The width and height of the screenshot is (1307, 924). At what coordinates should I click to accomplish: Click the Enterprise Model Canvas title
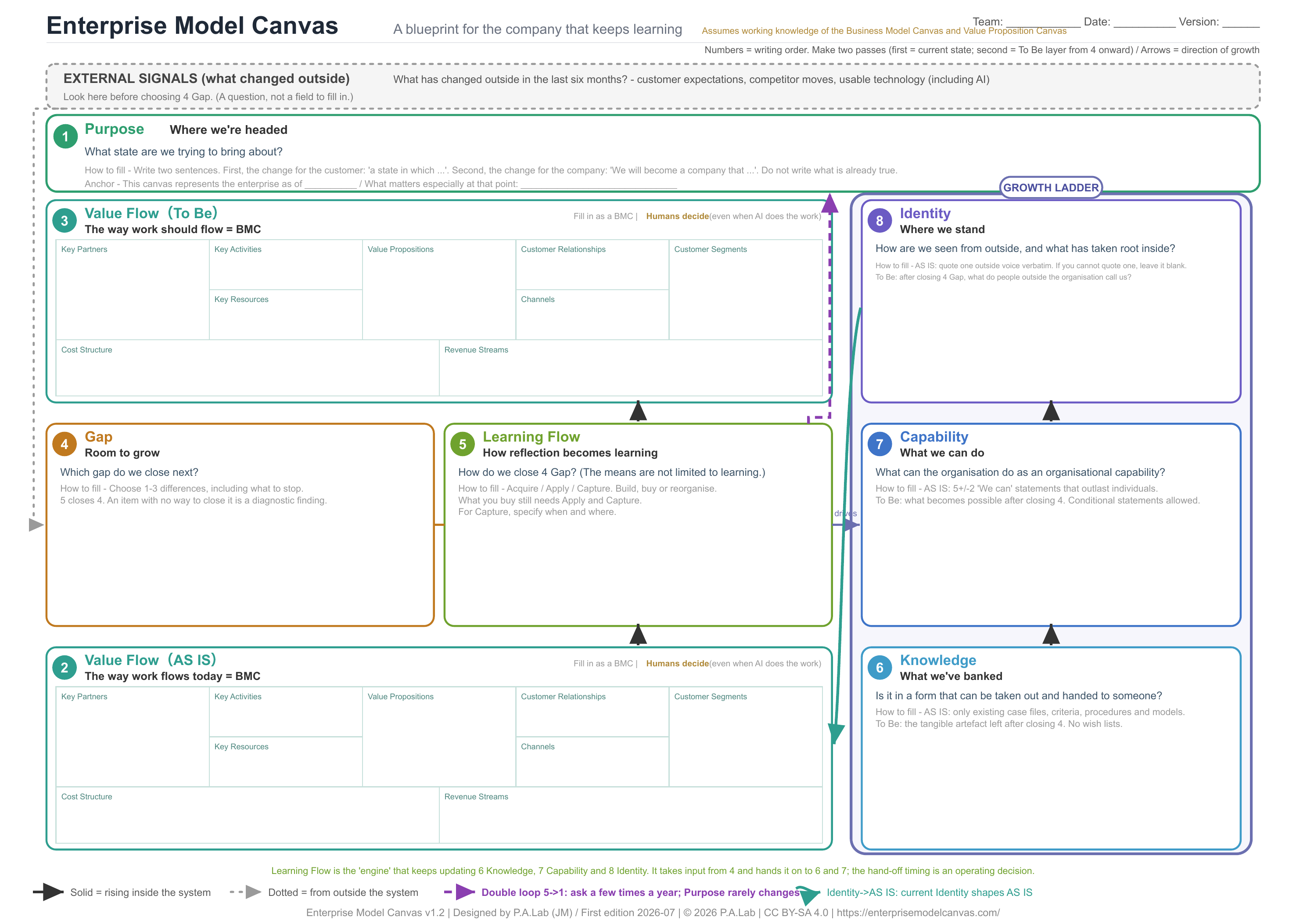click(x=192, y=25)
